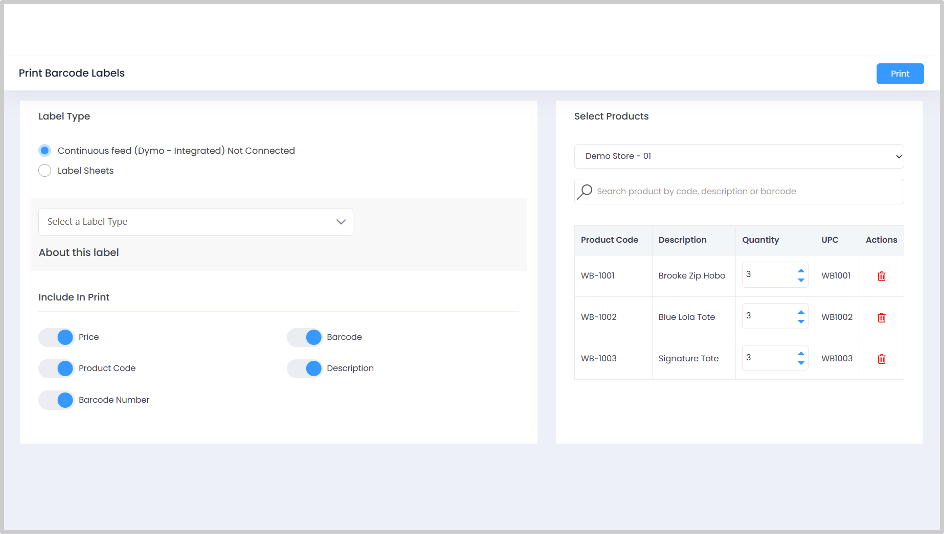Toggle the Price switch
Viewport: 944px width, 534px height.
[57, 337]
